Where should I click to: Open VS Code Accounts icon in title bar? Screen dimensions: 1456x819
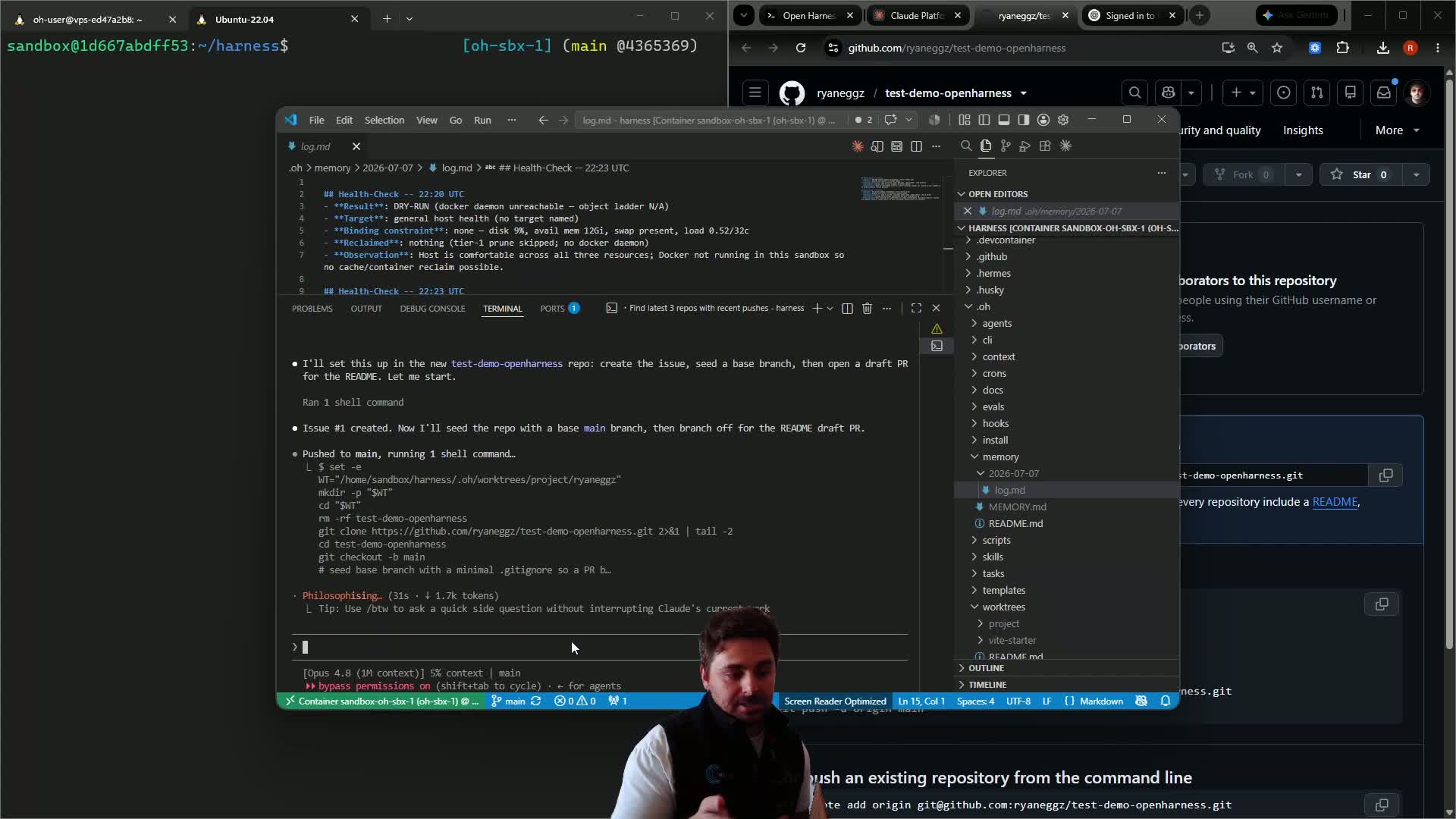click(1043, 120)
